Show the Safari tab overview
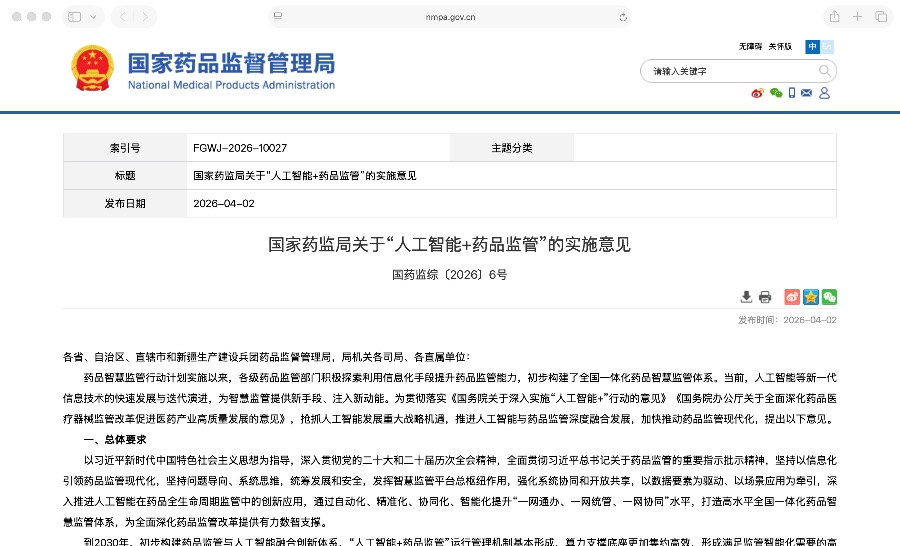900x546 pixels. (x=881, y=17)
